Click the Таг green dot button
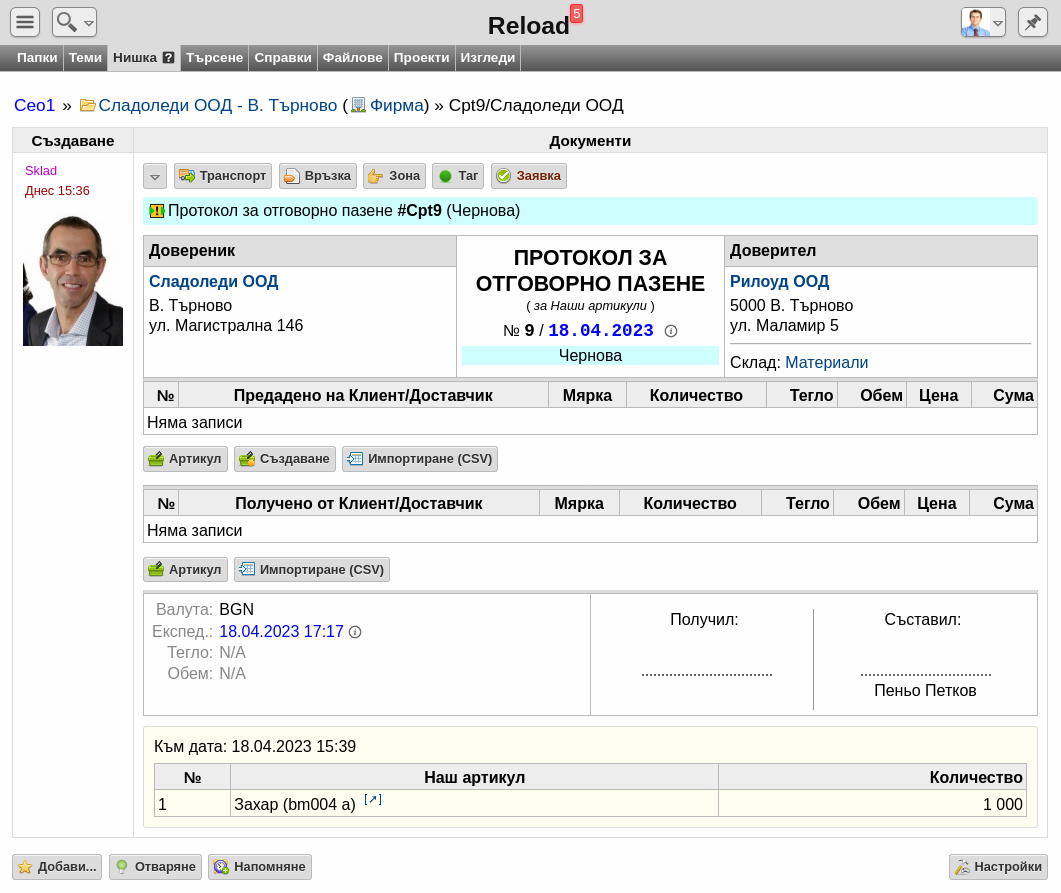 (458, 176)
